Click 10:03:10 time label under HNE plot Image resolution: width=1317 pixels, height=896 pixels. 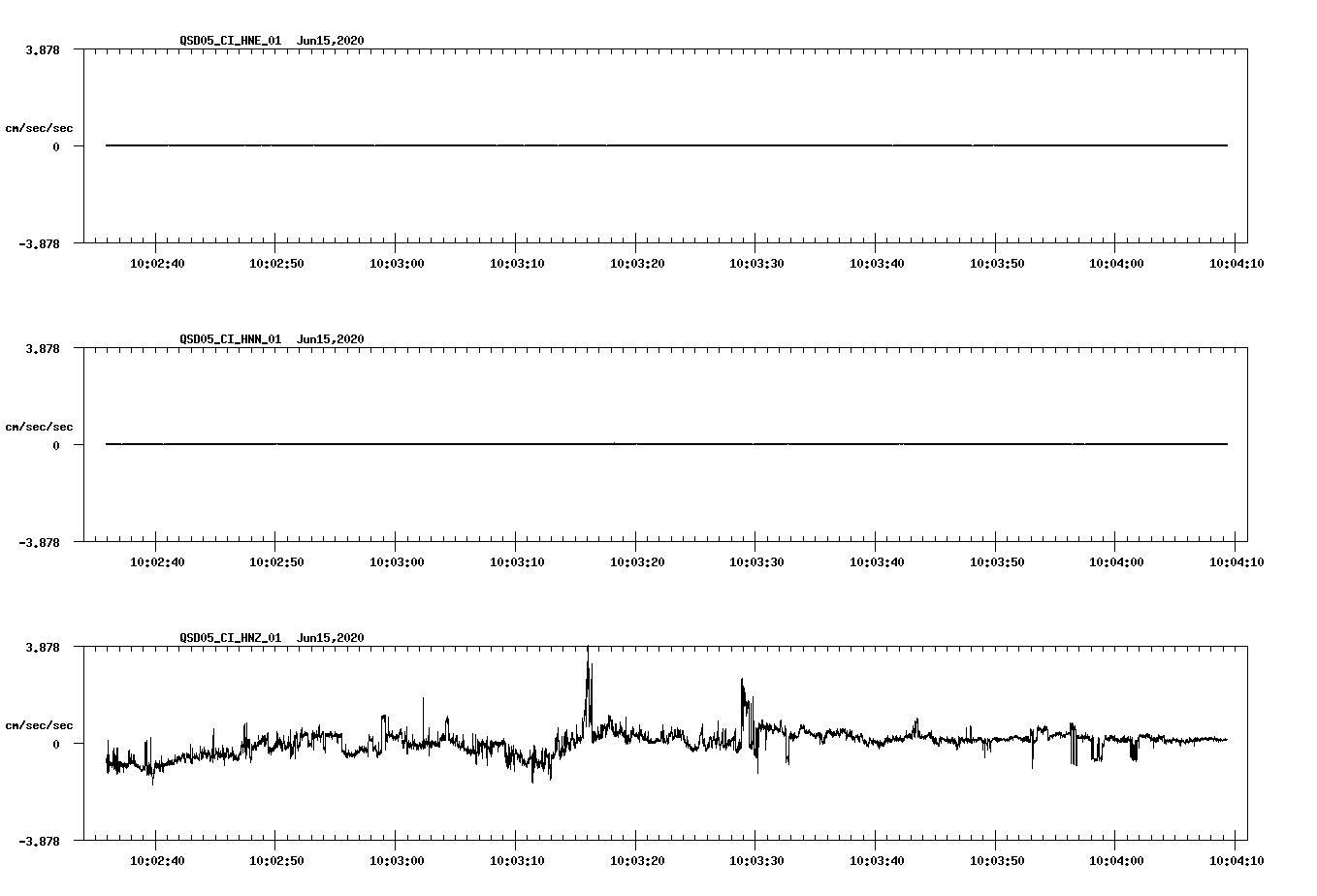(516, 263)
